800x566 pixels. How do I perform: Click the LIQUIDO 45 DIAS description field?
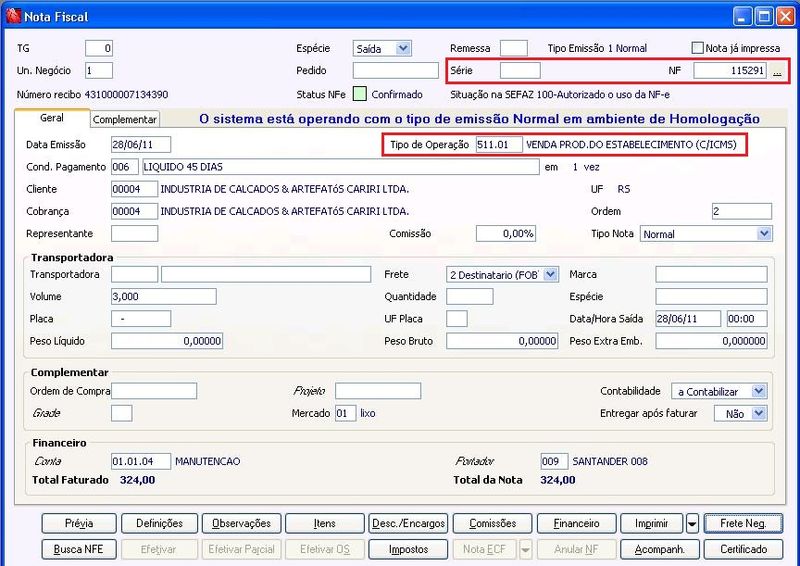tap(341, 167)
